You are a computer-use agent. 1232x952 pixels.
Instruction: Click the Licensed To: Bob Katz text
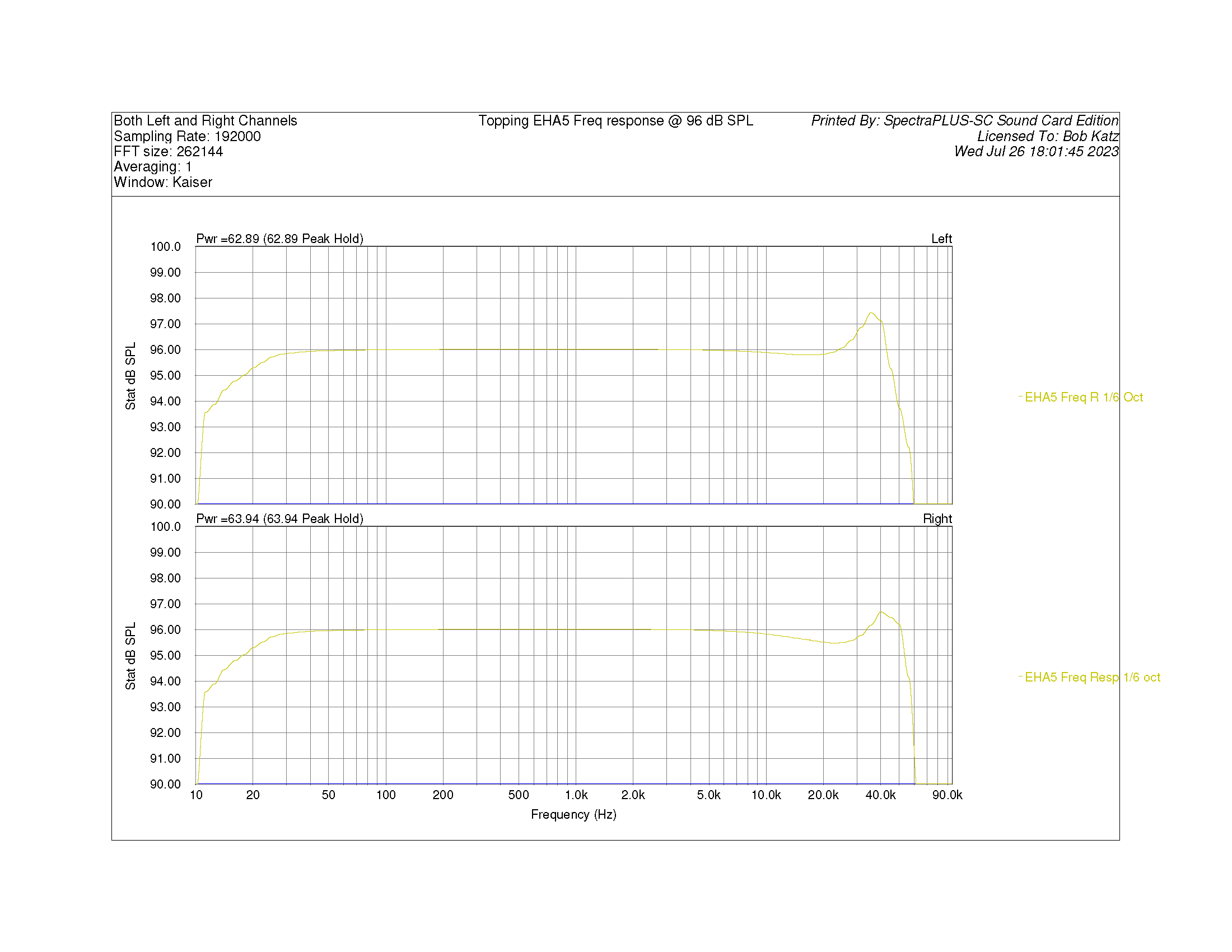(x=1048, y=136)
